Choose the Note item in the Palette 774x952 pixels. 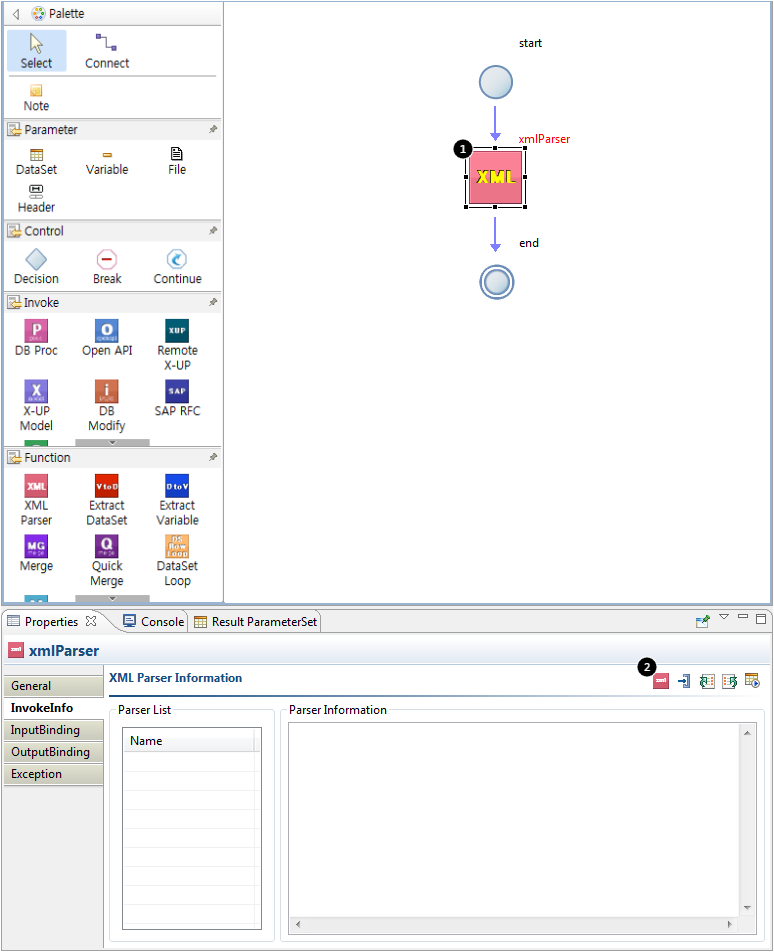coord(36,98)
